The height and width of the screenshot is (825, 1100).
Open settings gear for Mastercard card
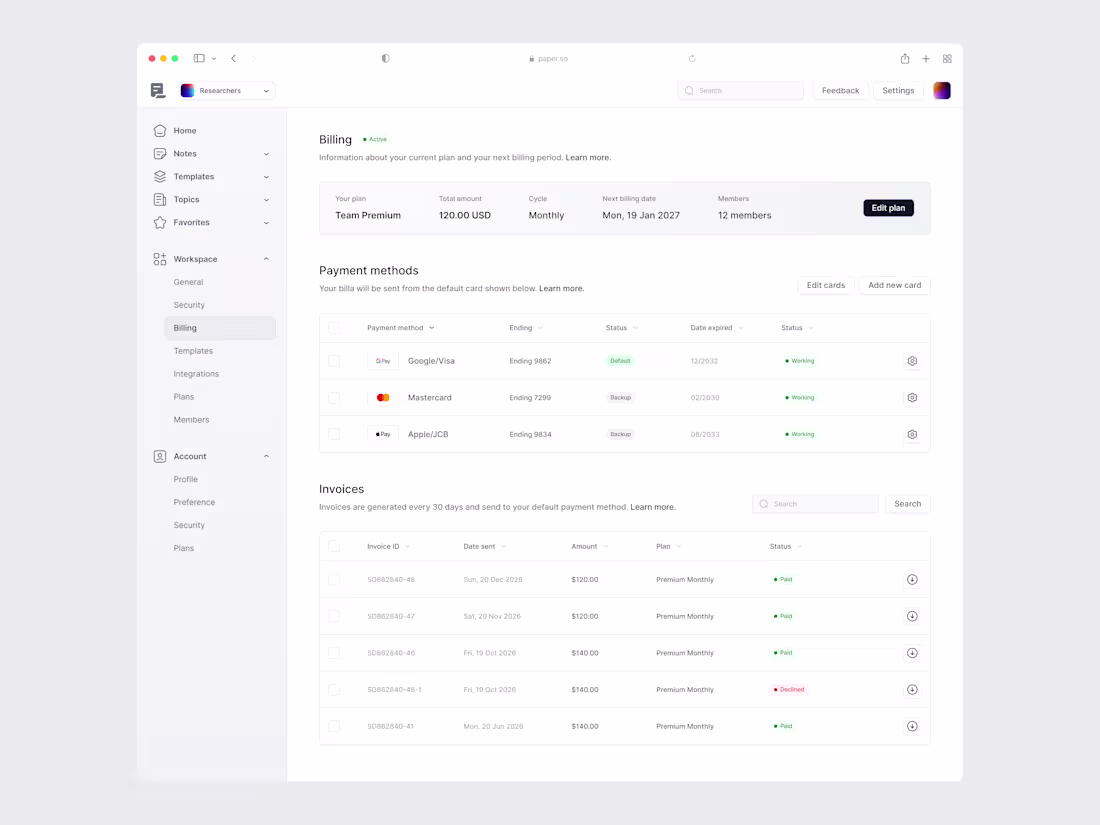coord(911,397)
